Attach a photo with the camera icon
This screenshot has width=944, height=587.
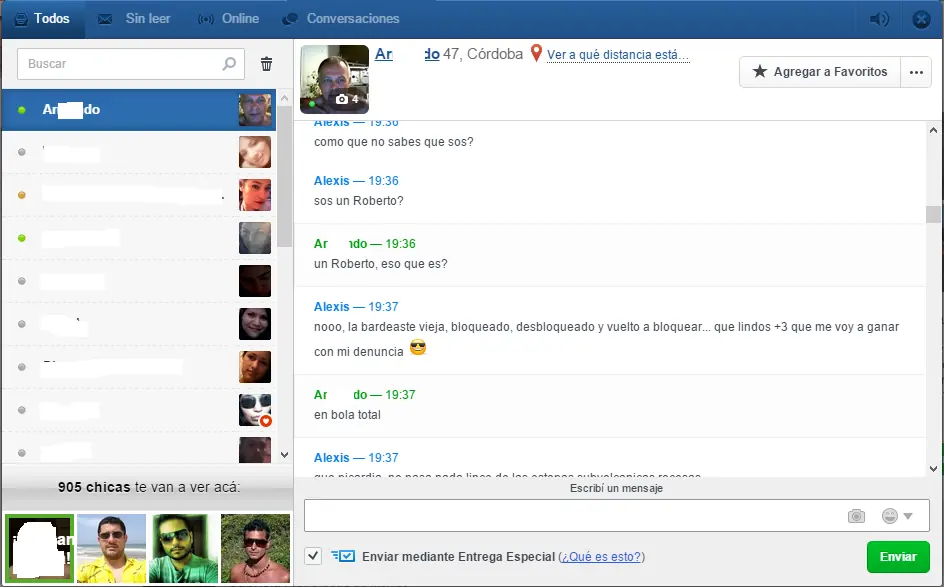click(x=856, y=516)
